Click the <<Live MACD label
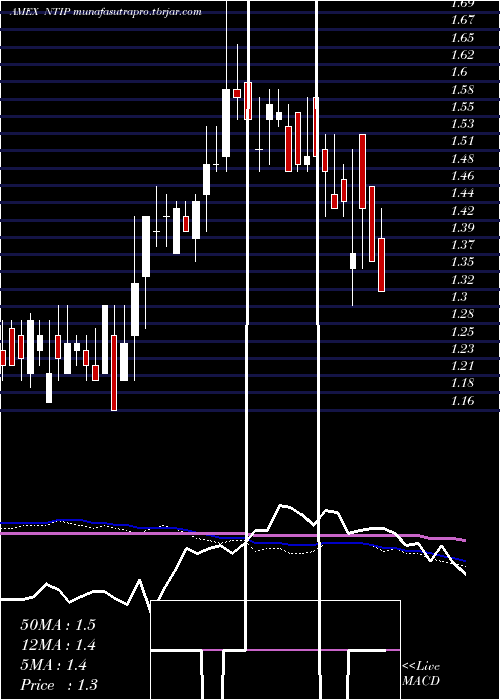The height and width of the screenshot is (700, 500). coord(421,674)
